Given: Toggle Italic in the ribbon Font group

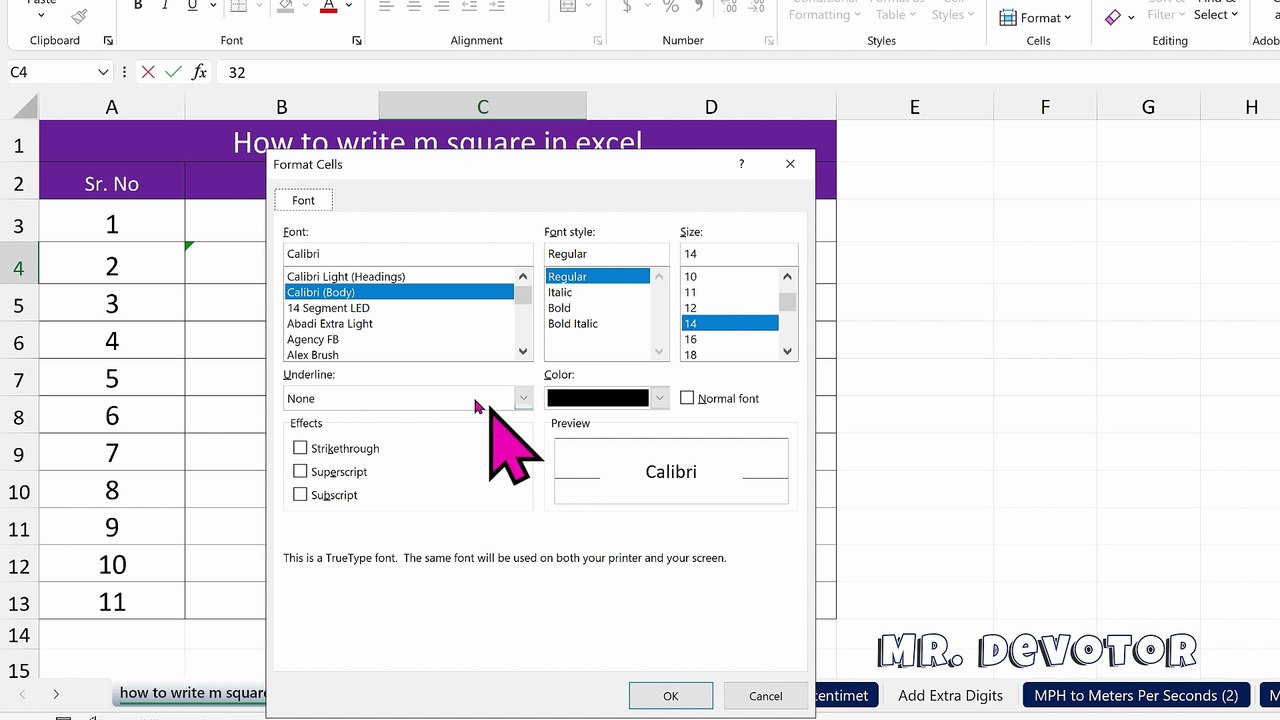Looking at the screenshot, I should (165, 6).
